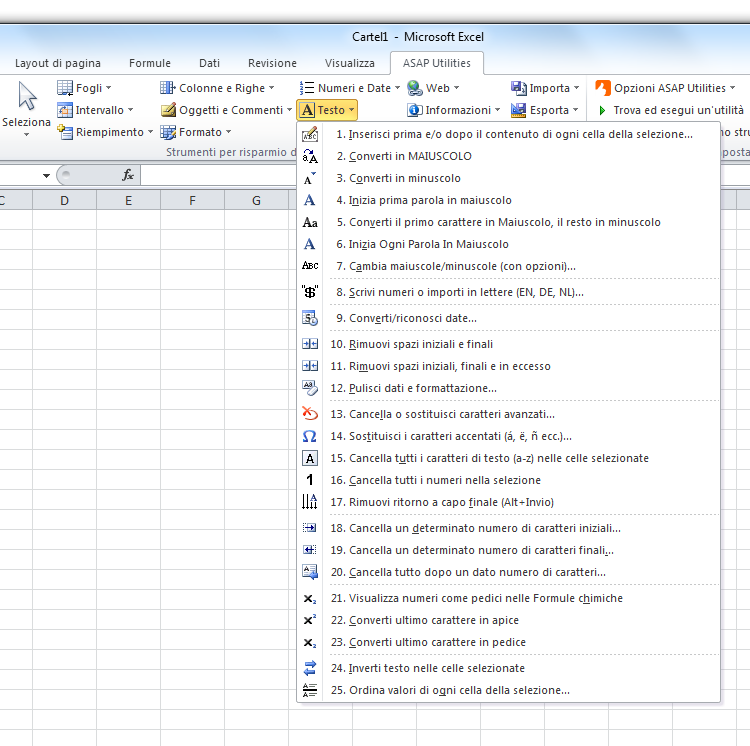The height and width of the screenshot is (746, 750).
Task: Switch to the Formule tab
Action: [150, 63]
